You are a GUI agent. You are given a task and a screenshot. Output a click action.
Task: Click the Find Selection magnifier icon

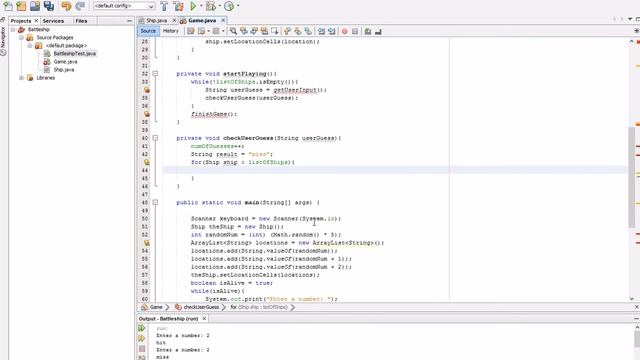pos(233,31)
